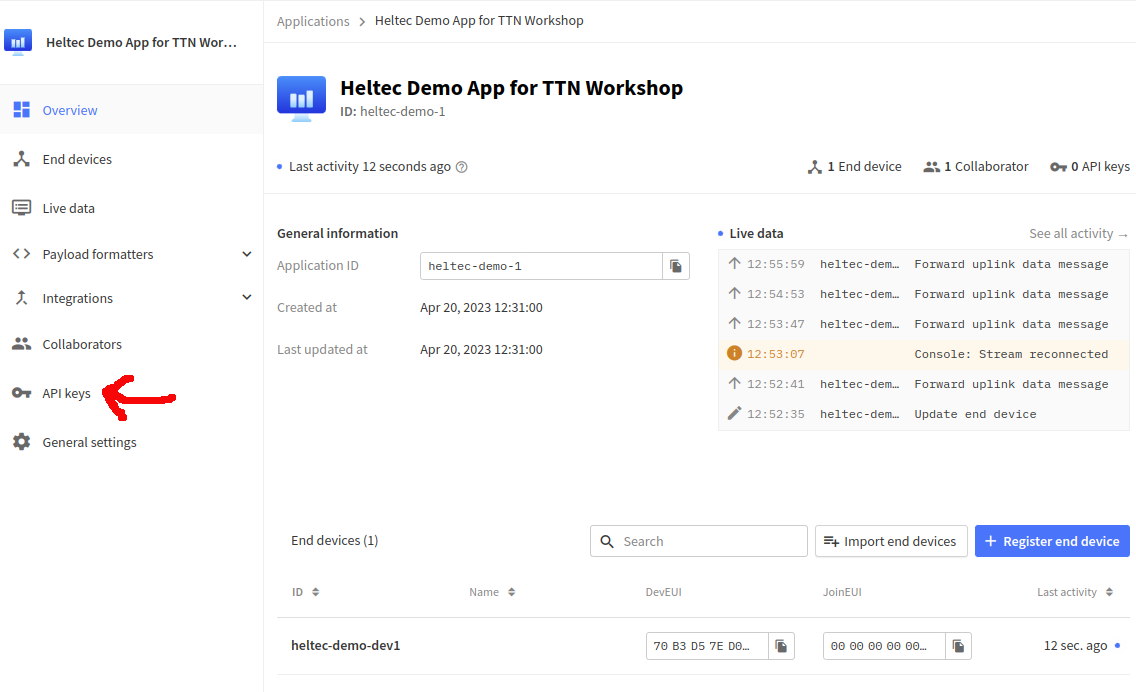Viewport: 1136px width, 692px height.
Task: Expand the Payload formatters submenu chevron
Action: tap(247, 254)
